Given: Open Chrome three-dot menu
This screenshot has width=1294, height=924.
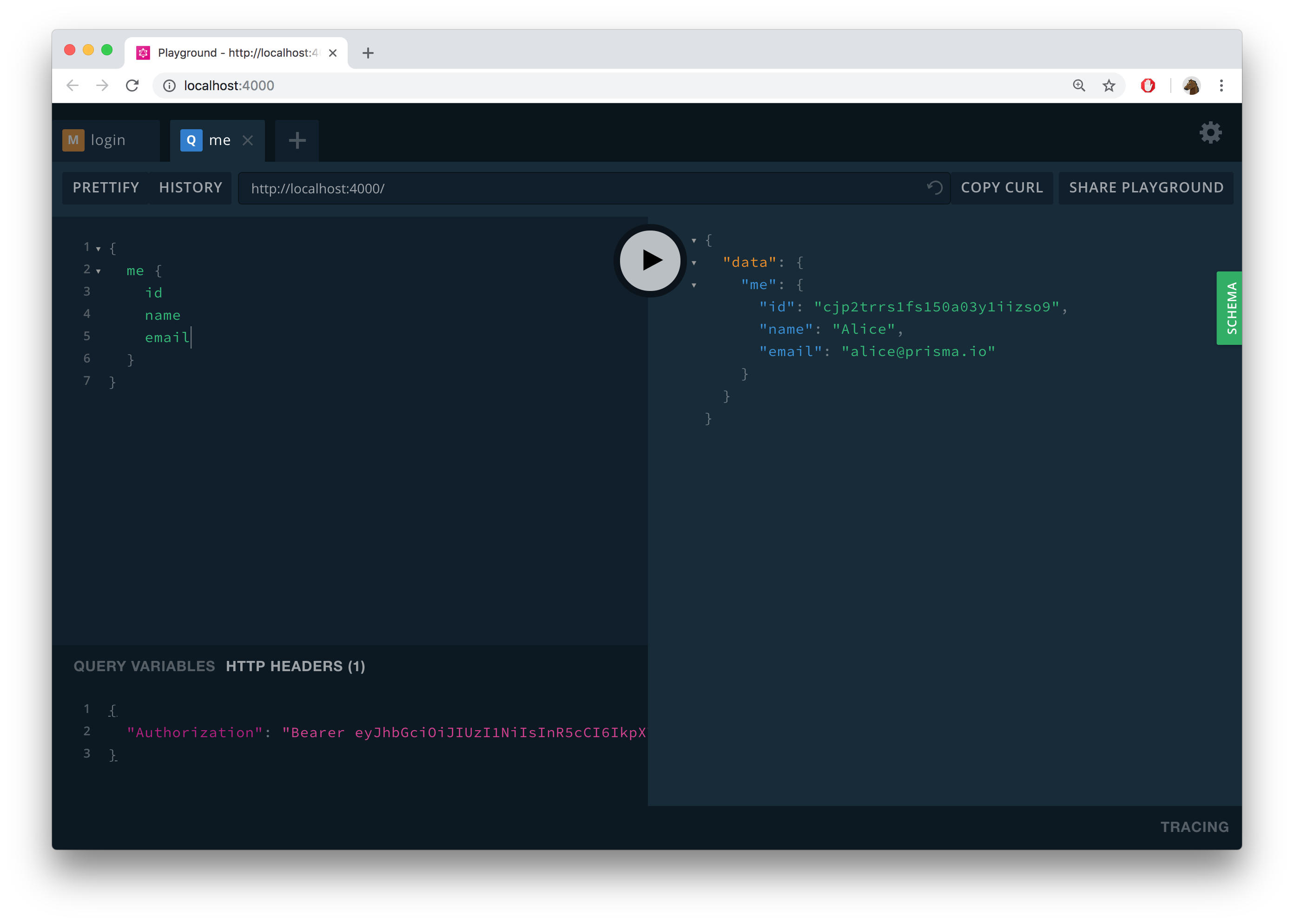Looking at the screenshot, I should (1221, 86).
